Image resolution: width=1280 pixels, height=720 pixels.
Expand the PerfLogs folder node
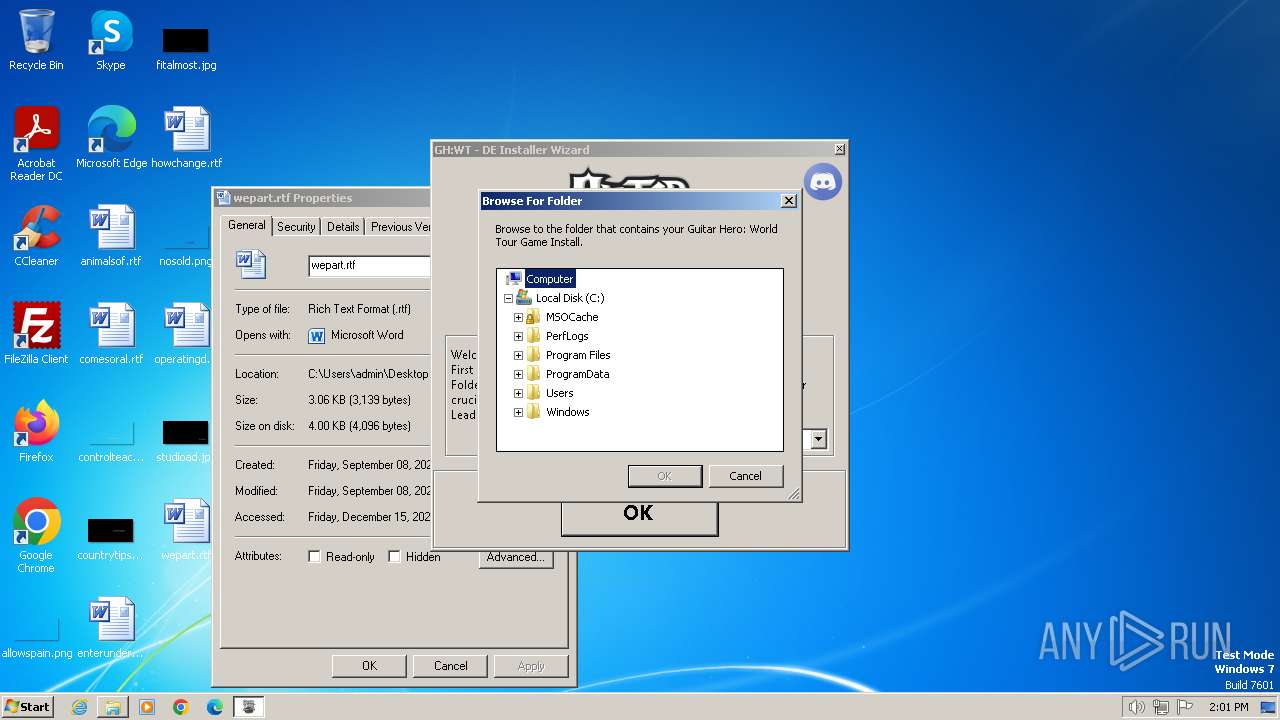click(x=518, y=336)
